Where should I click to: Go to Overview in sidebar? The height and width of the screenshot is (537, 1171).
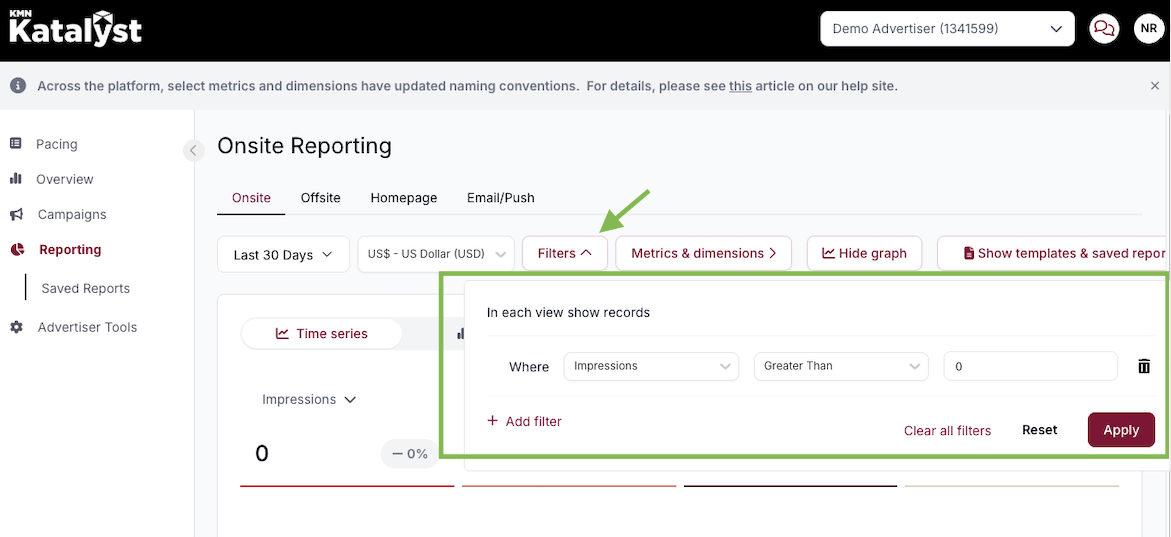pos(64,179)
